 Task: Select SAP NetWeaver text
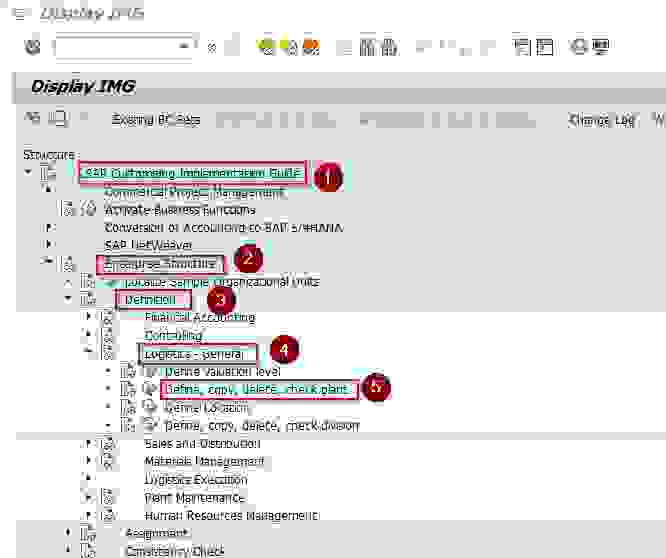(148, 245)
